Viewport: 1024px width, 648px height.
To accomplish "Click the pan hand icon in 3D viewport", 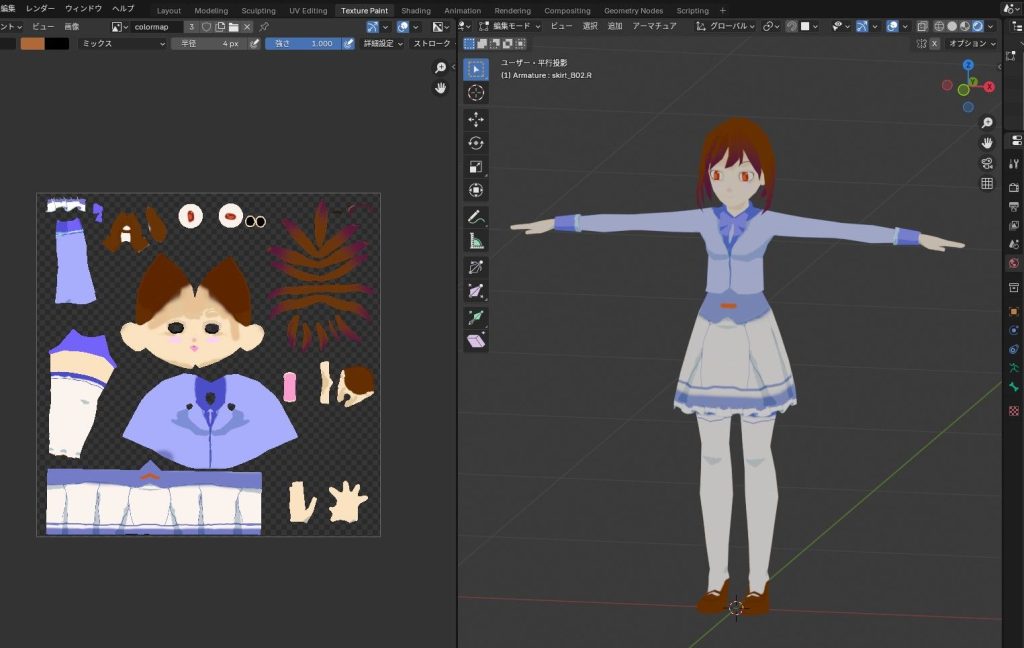I will (987, 143).
